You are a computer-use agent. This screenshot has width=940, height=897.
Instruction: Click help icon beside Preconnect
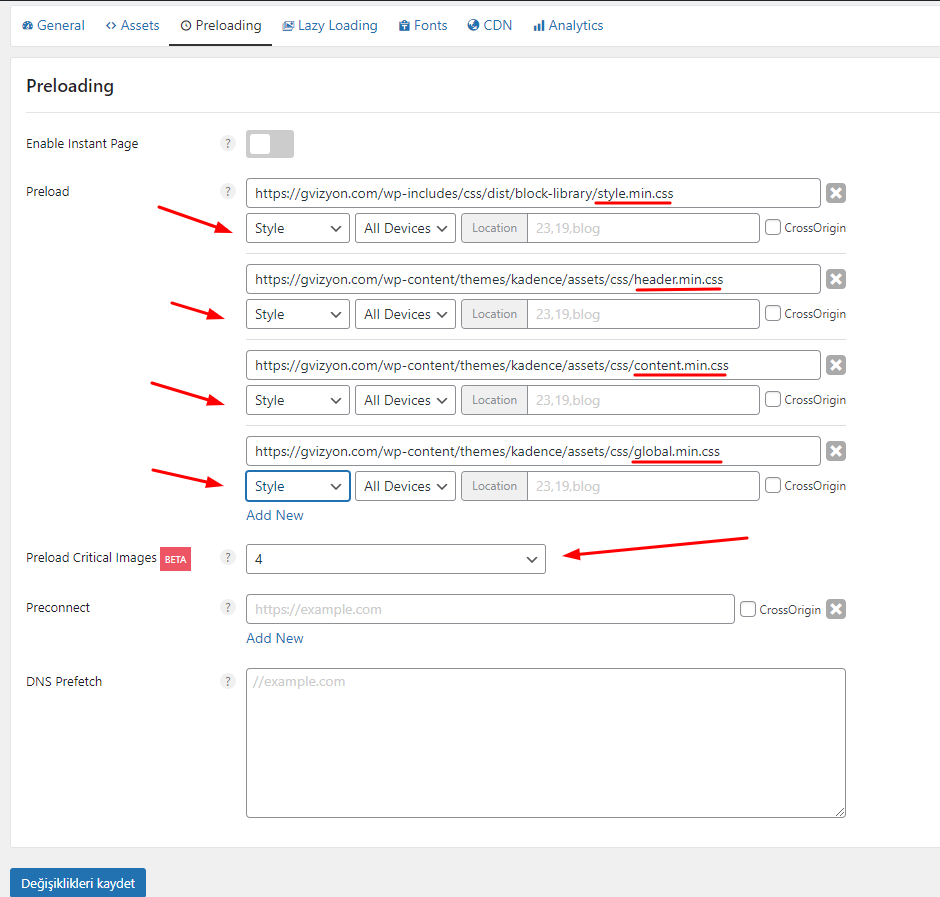(x=228, y=607)
